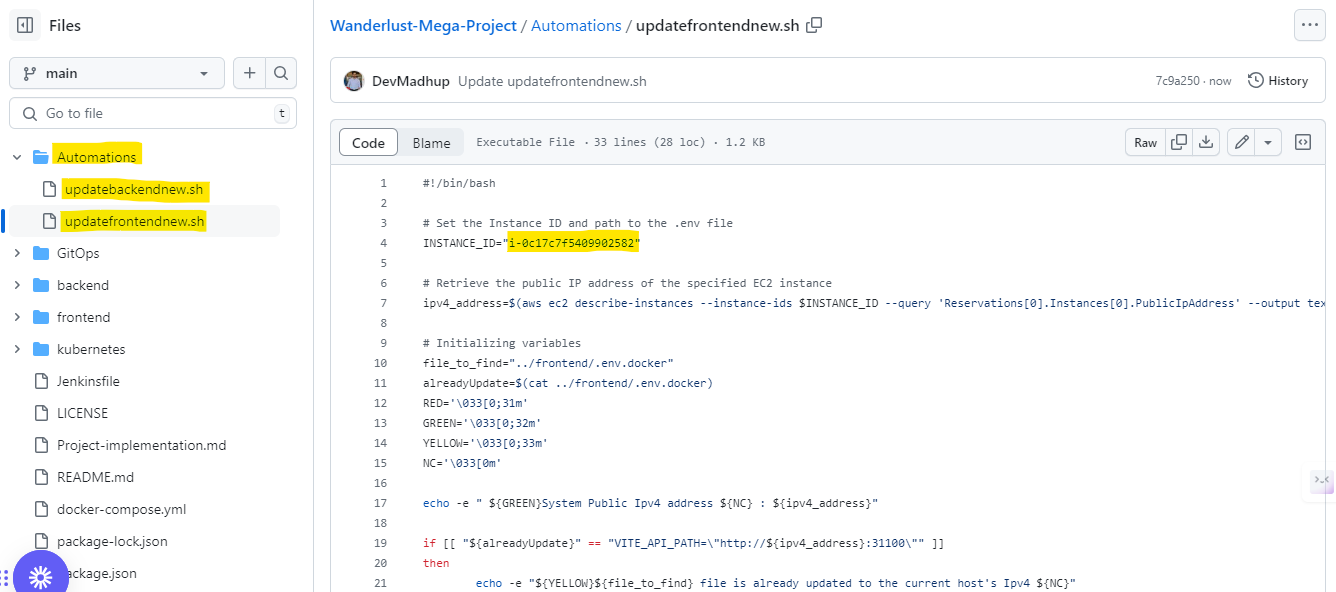Copy the file path next to updatefrontendnew.sh

coord(814,25)
